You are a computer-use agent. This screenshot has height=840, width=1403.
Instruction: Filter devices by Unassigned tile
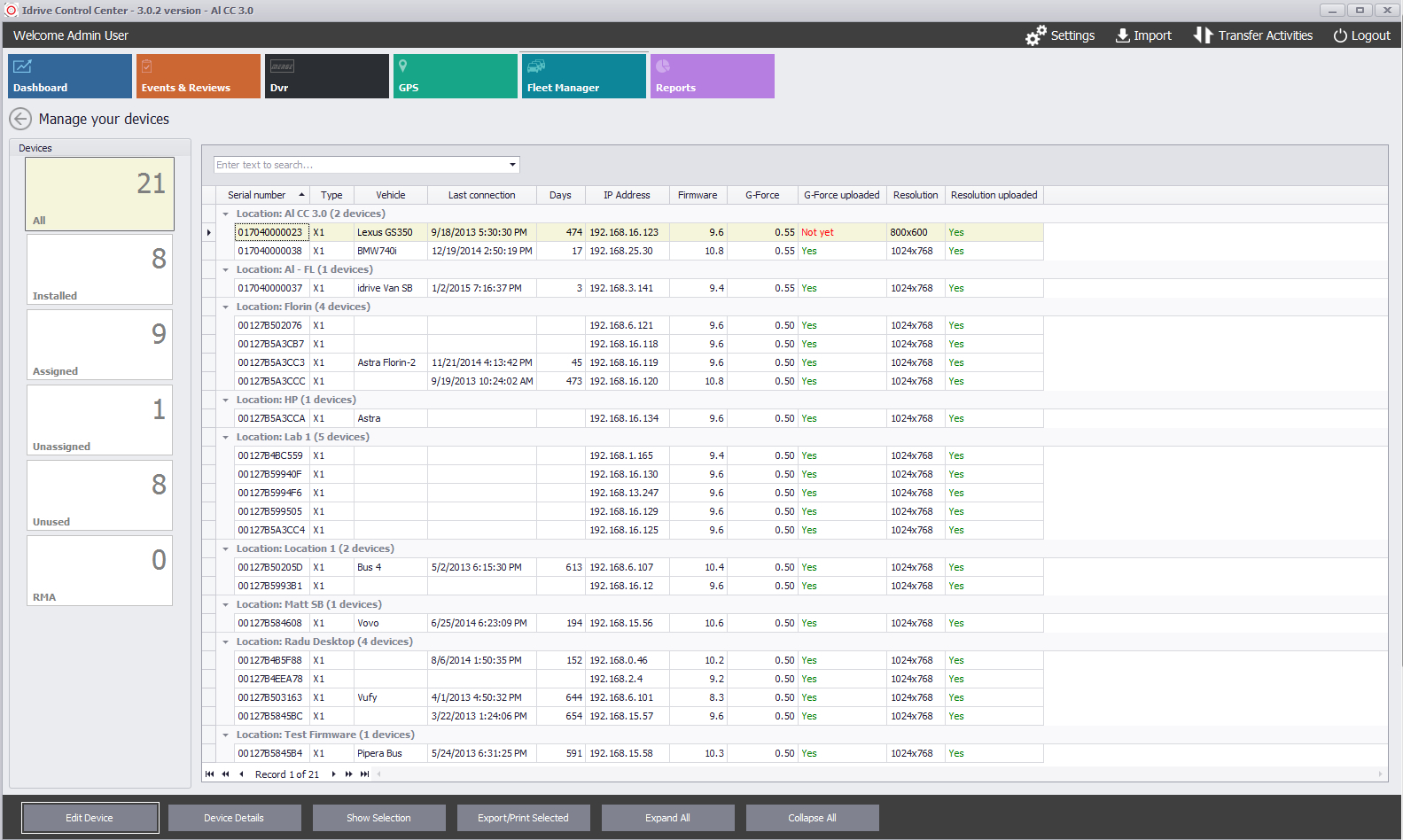click(99, 420)
